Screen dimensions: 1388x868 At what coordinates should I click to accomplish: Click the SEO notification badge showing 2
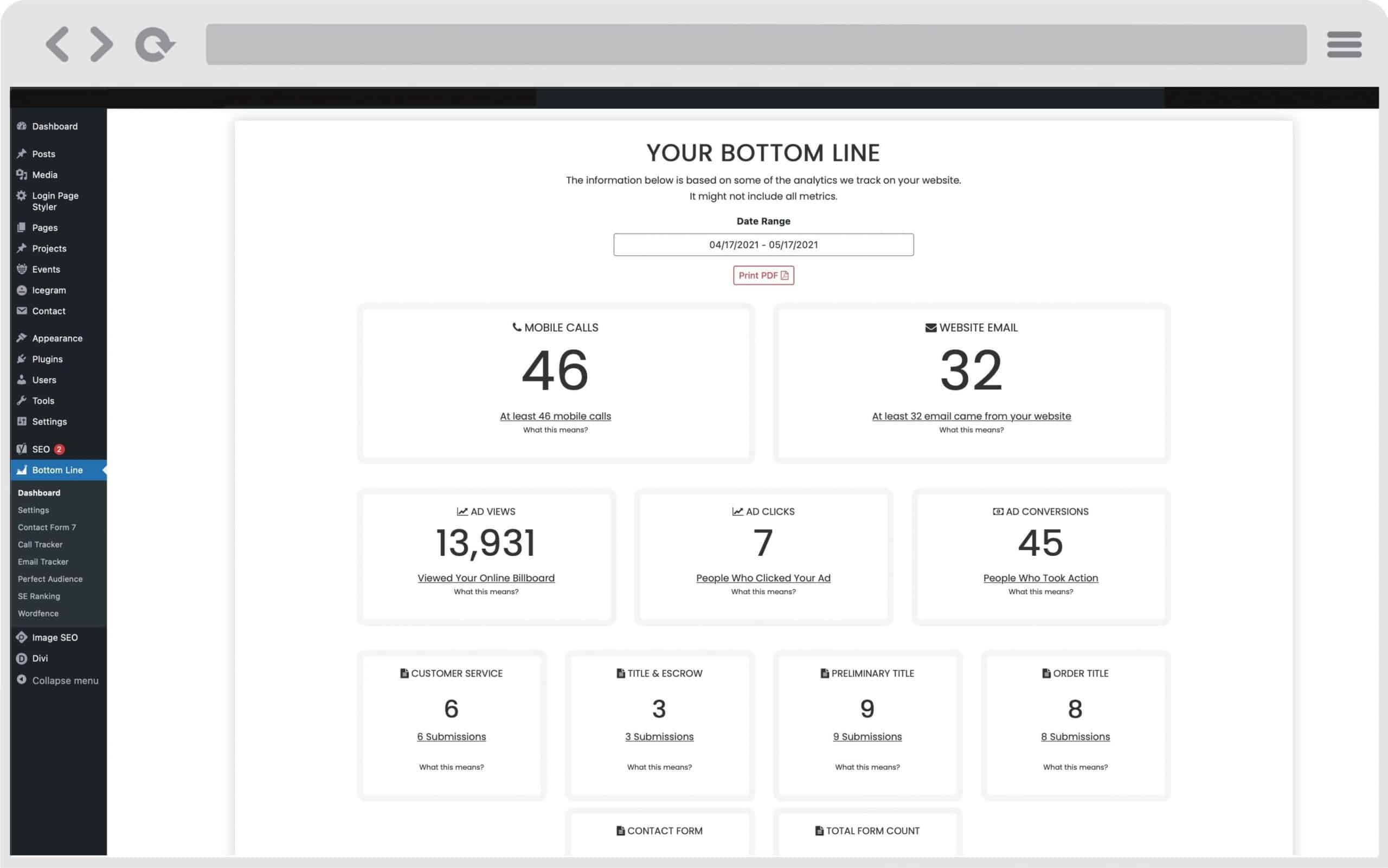(x=59, y=449)
